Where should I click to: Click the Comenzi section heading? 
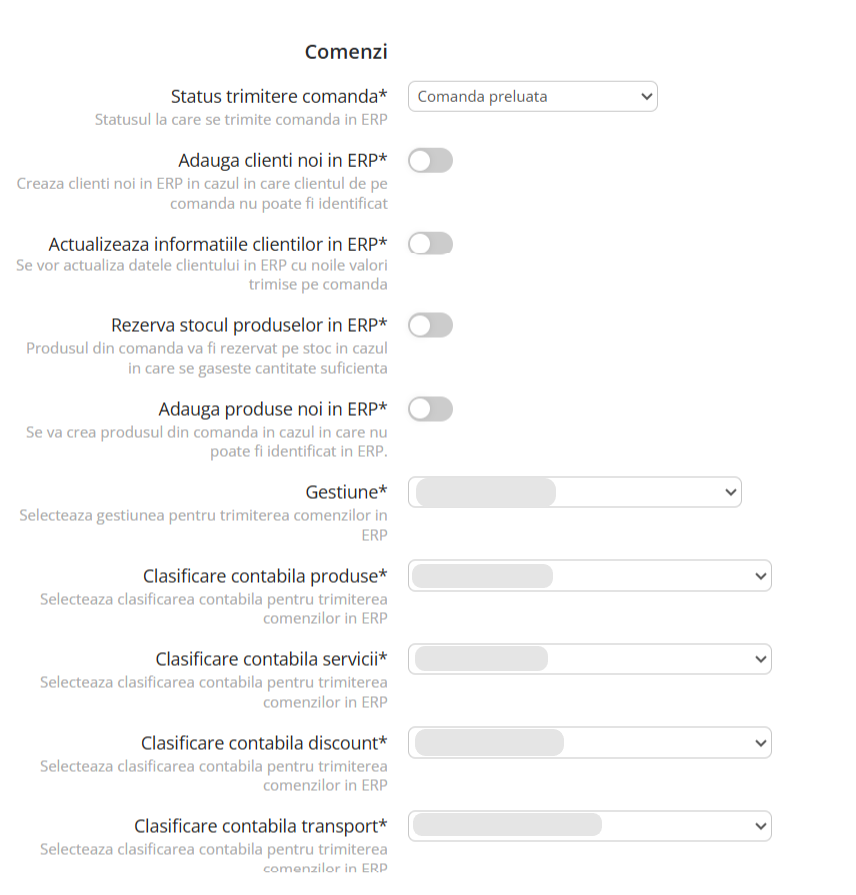click(x=346, y=52)
